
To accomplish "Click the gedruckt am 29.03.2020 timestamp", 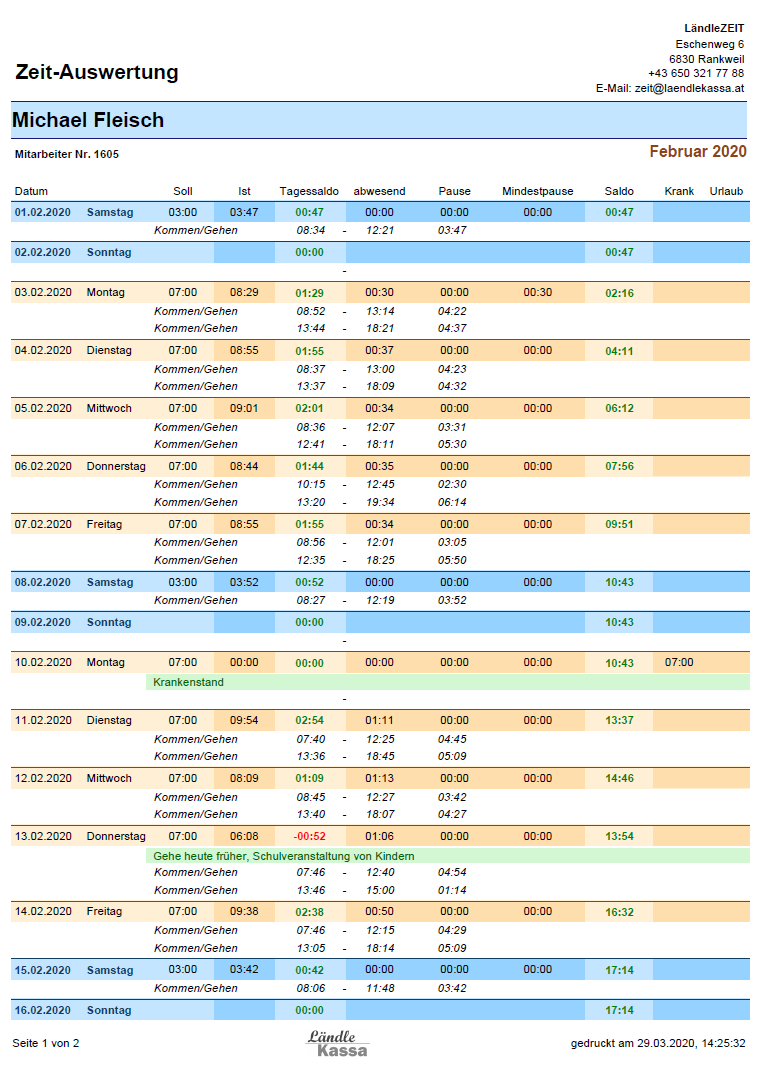I will point(658,1043).
